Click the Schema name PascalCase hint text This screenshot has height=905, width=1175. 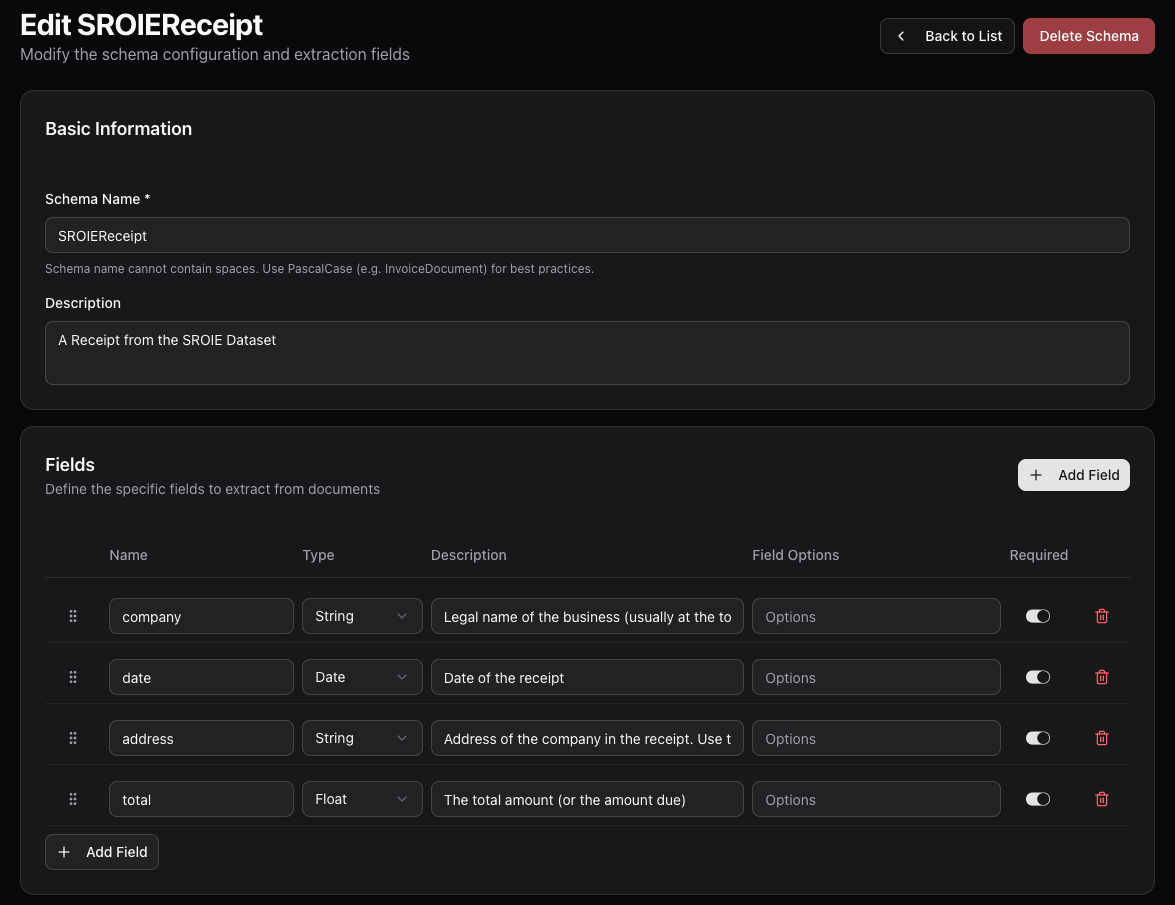click(x=319, y=269)
